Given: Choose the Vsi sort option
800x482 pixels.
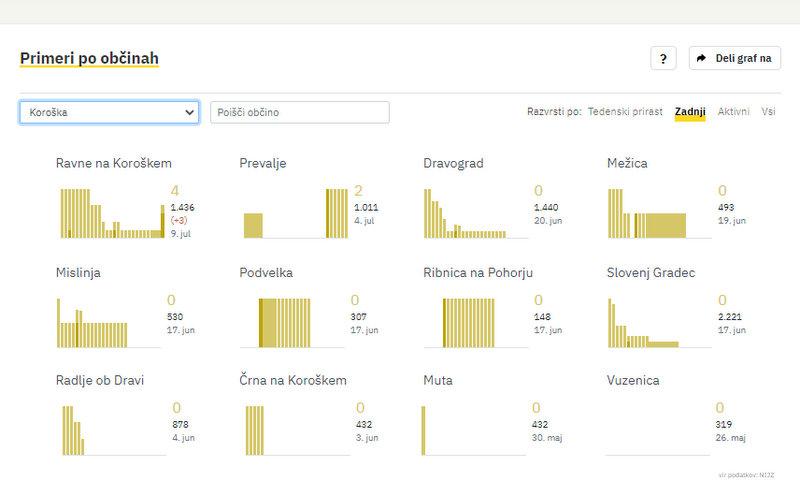Looking at the screenshot, I should (x=768, y=112).
